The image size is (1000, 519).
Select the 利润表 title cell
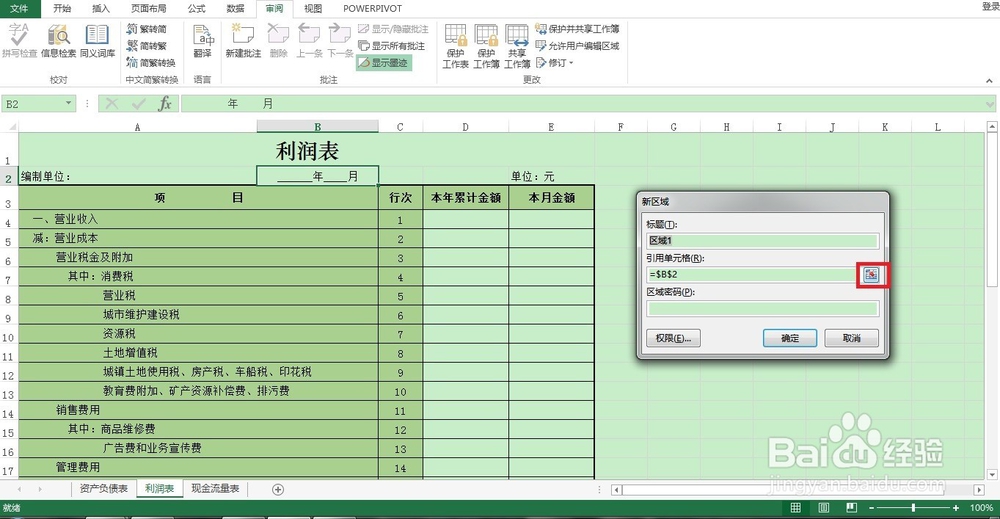point(306,151)
